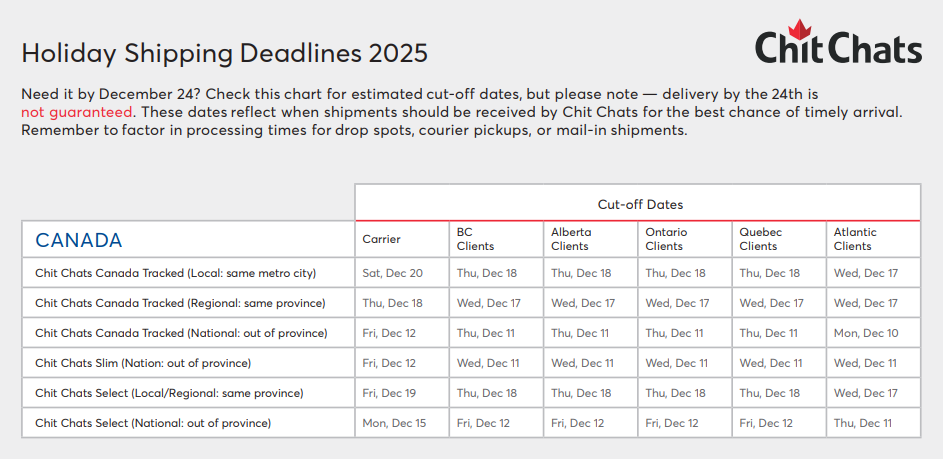Click the Mon, Dec 15 carrier cell
943x459 pixels.
[x=394, y=423]
